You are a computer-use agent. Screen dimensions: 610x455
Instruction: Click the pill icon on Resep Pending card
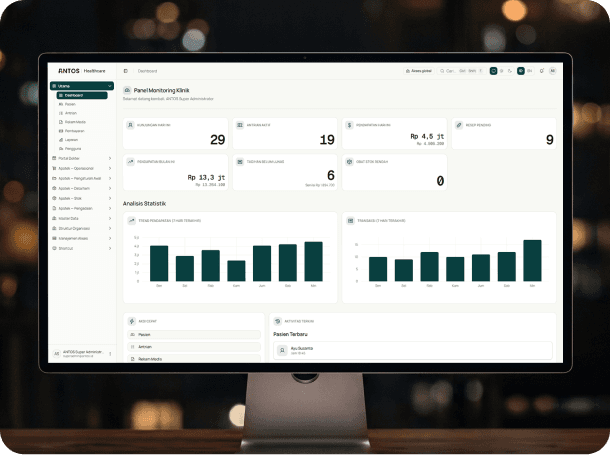click(x=459, y=125)
